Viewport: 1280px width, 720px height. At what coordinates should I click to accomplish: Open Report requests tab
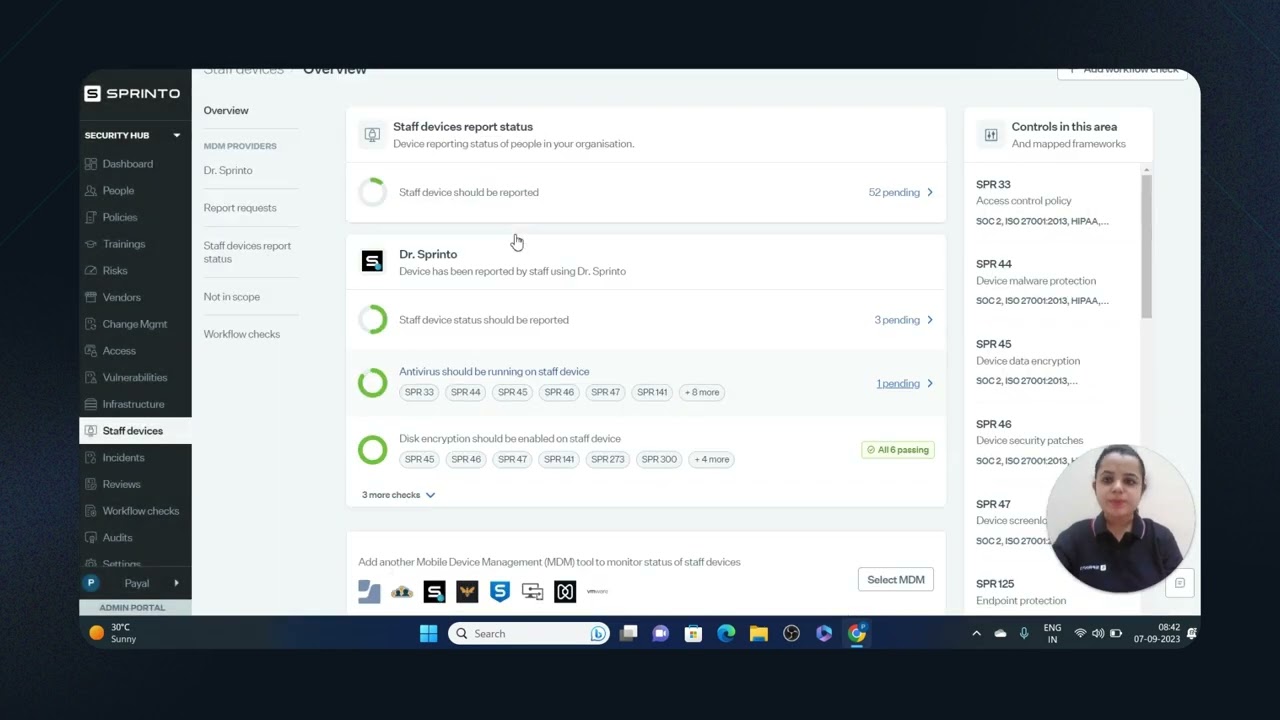[x=240, y=208]
